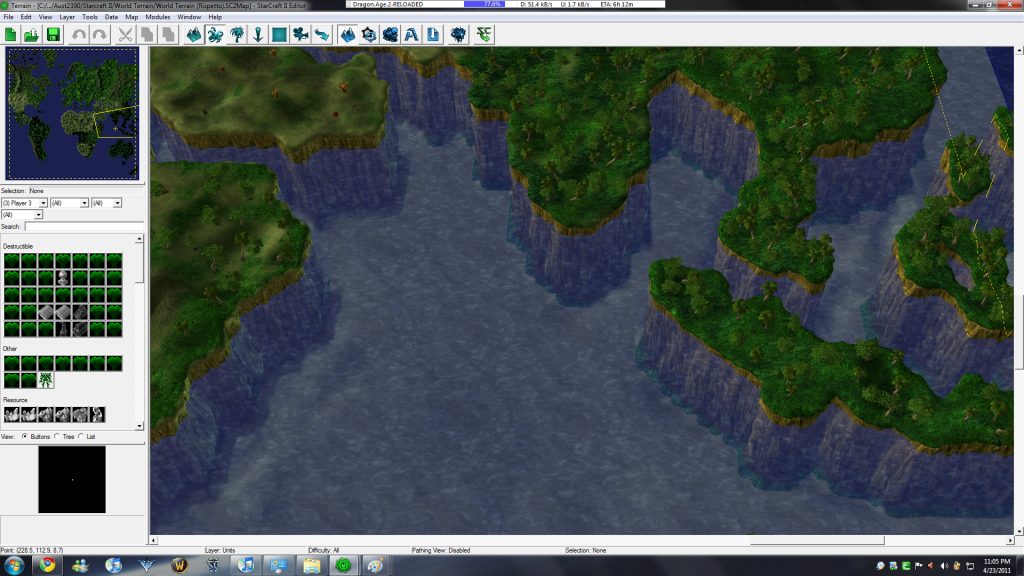Open the Trigger editor gear icon
This screenshot has width=1024, height=576.
click(x=369, y=35)
